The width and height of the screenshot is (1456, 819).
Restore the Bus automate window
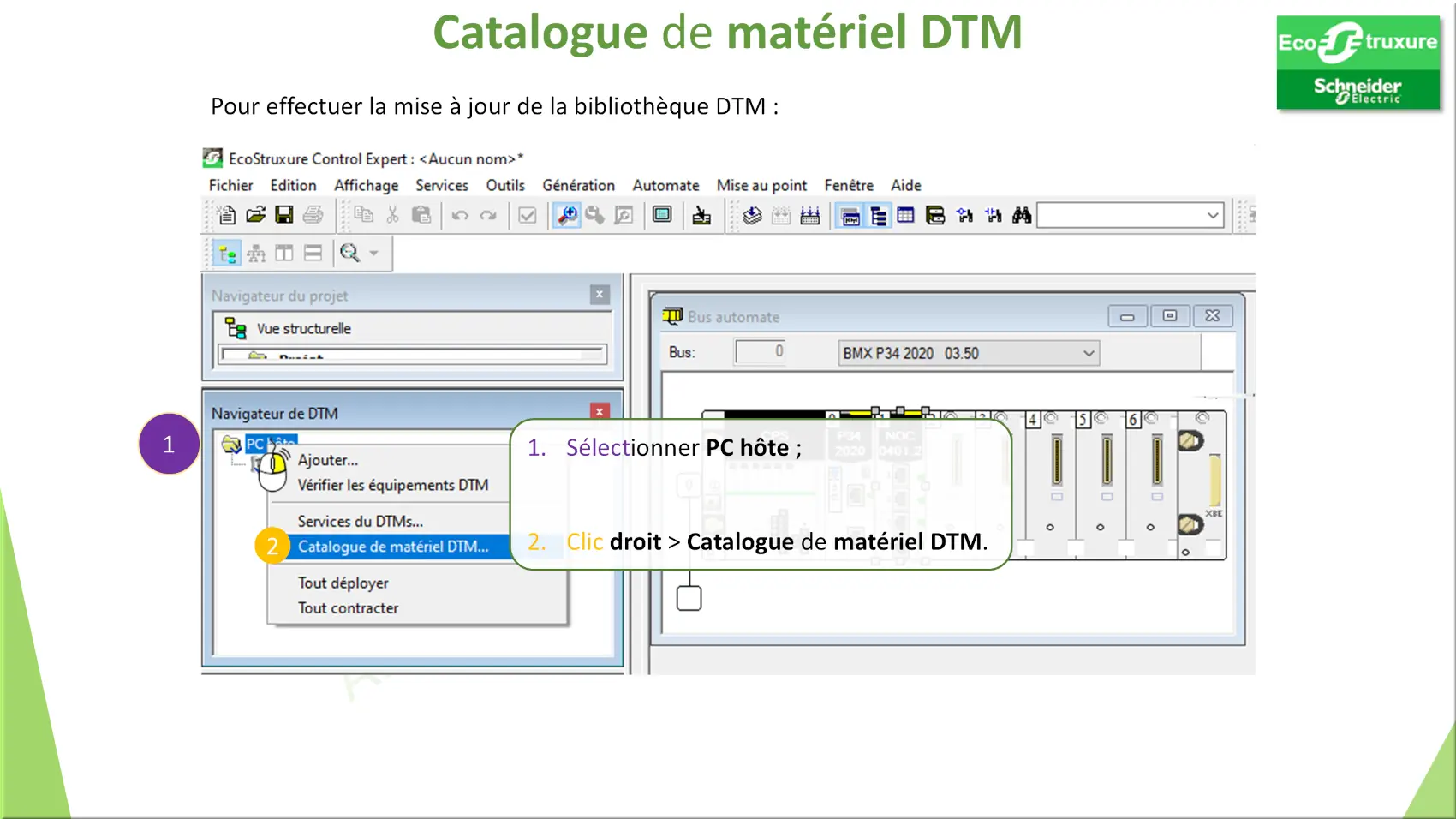pyautogui.click(x=1170, y=316)
